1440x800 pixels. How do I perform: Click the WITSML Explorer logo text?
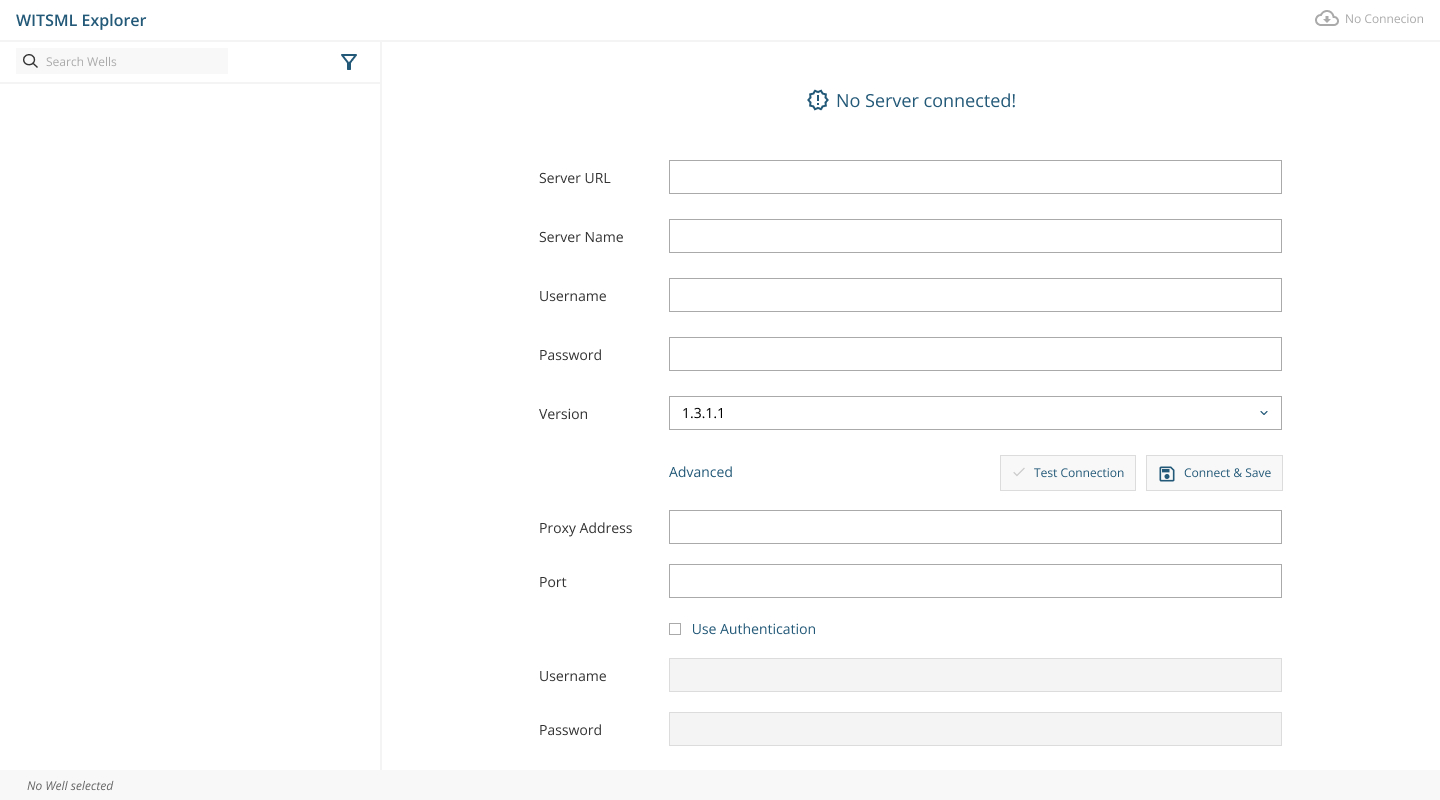coord(80,20)
